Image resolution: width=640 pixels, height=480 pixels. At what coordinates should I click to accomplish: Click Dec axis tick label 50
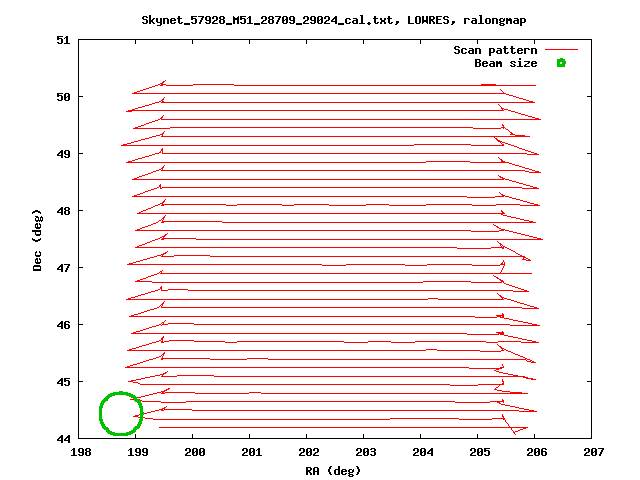(x=63, y=97)
